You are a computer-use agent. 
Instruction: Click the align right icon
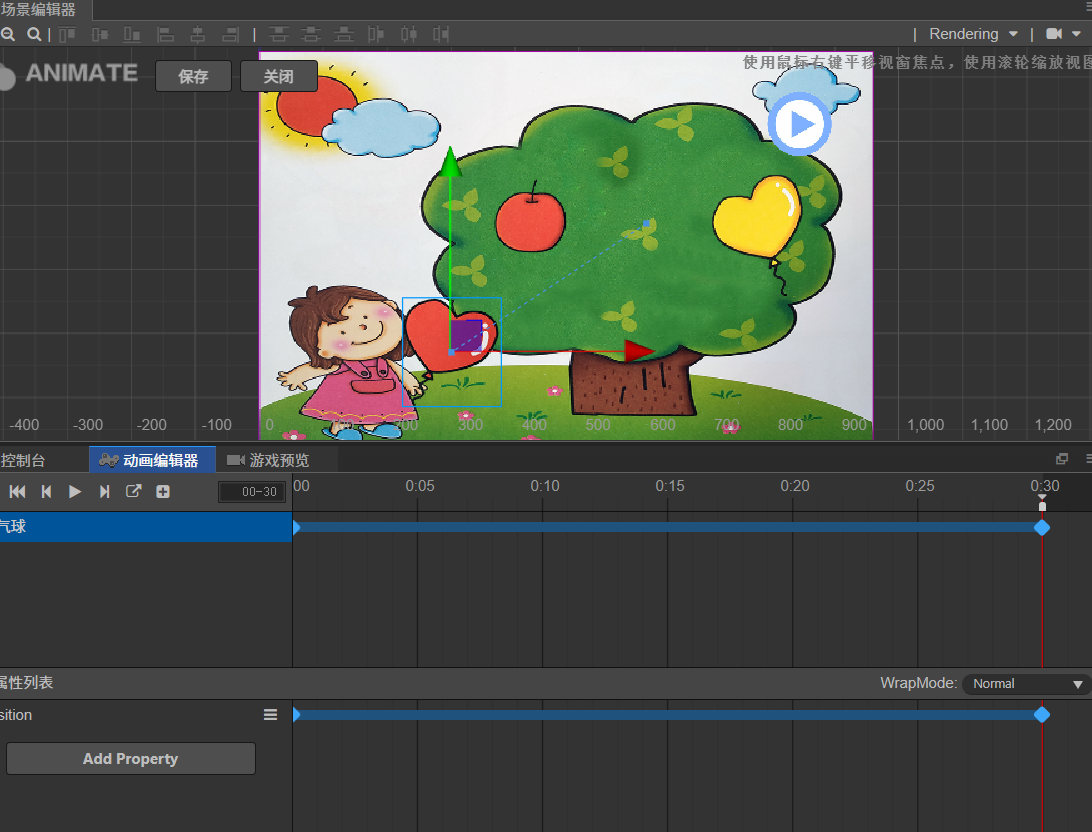tap(231, 34)
